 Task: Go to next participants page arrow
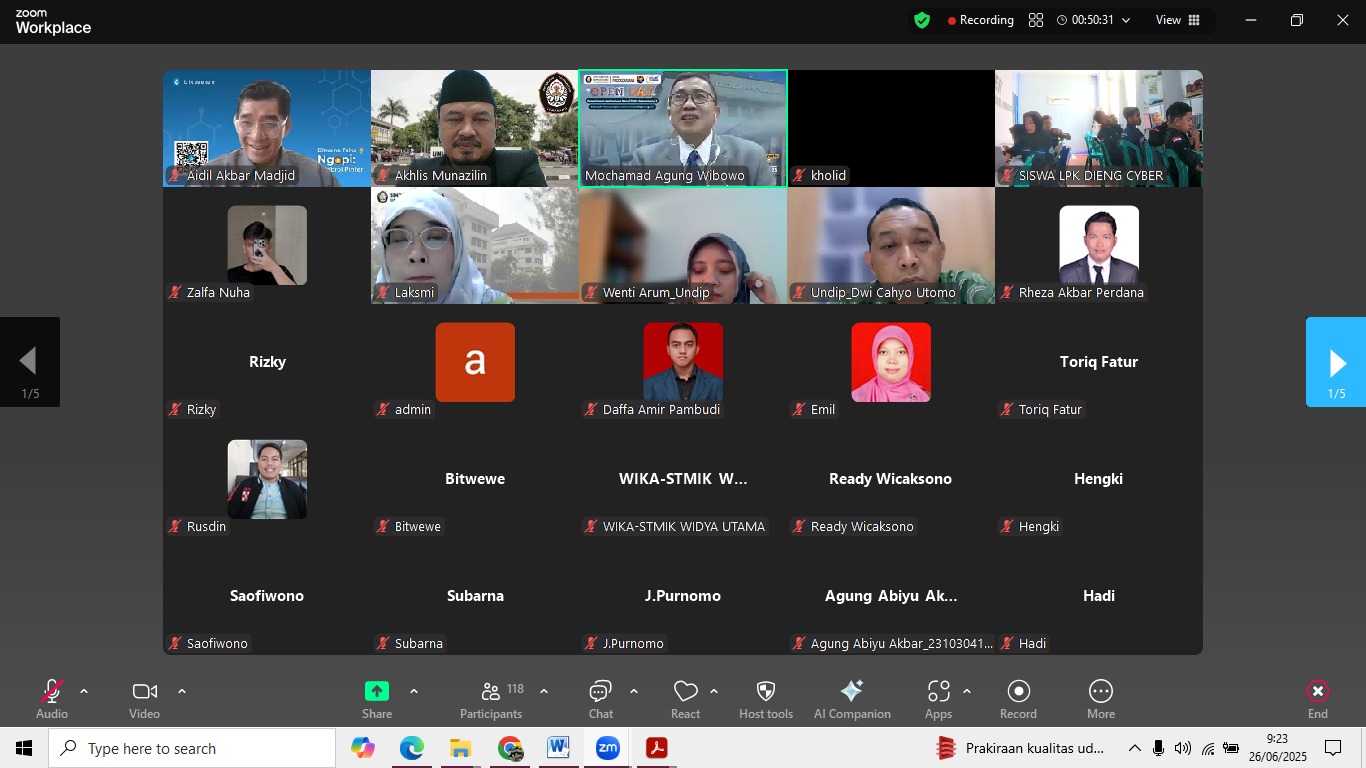pyautogui.click(x=1336, y=362)
